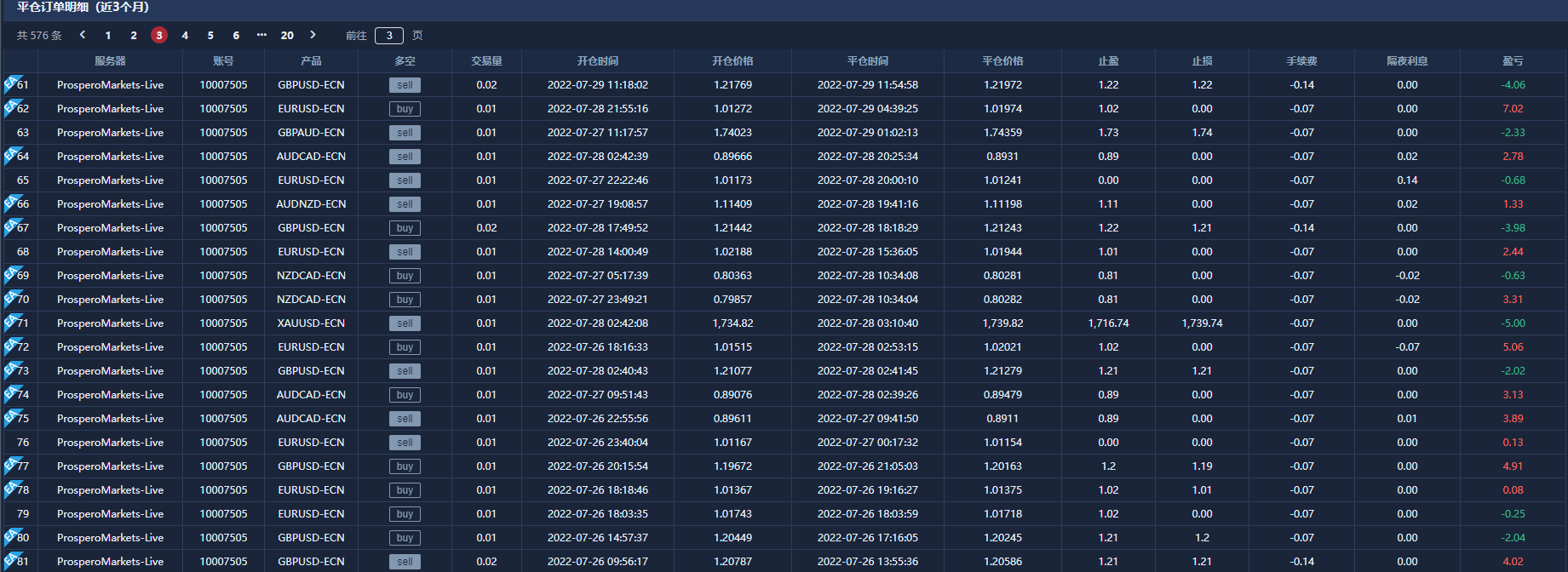Click the buy tag on row 79
This screenshot has height=572, width=1568.
pyautogui.click(x=405, y=514)
